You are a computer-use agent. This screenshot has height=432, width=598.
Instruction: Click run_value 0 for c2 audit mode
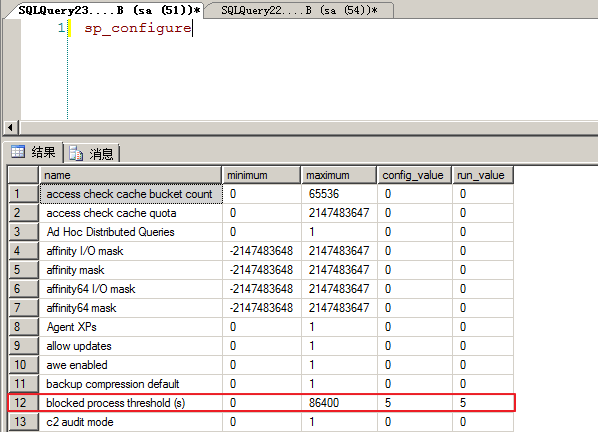click(483, 422)
